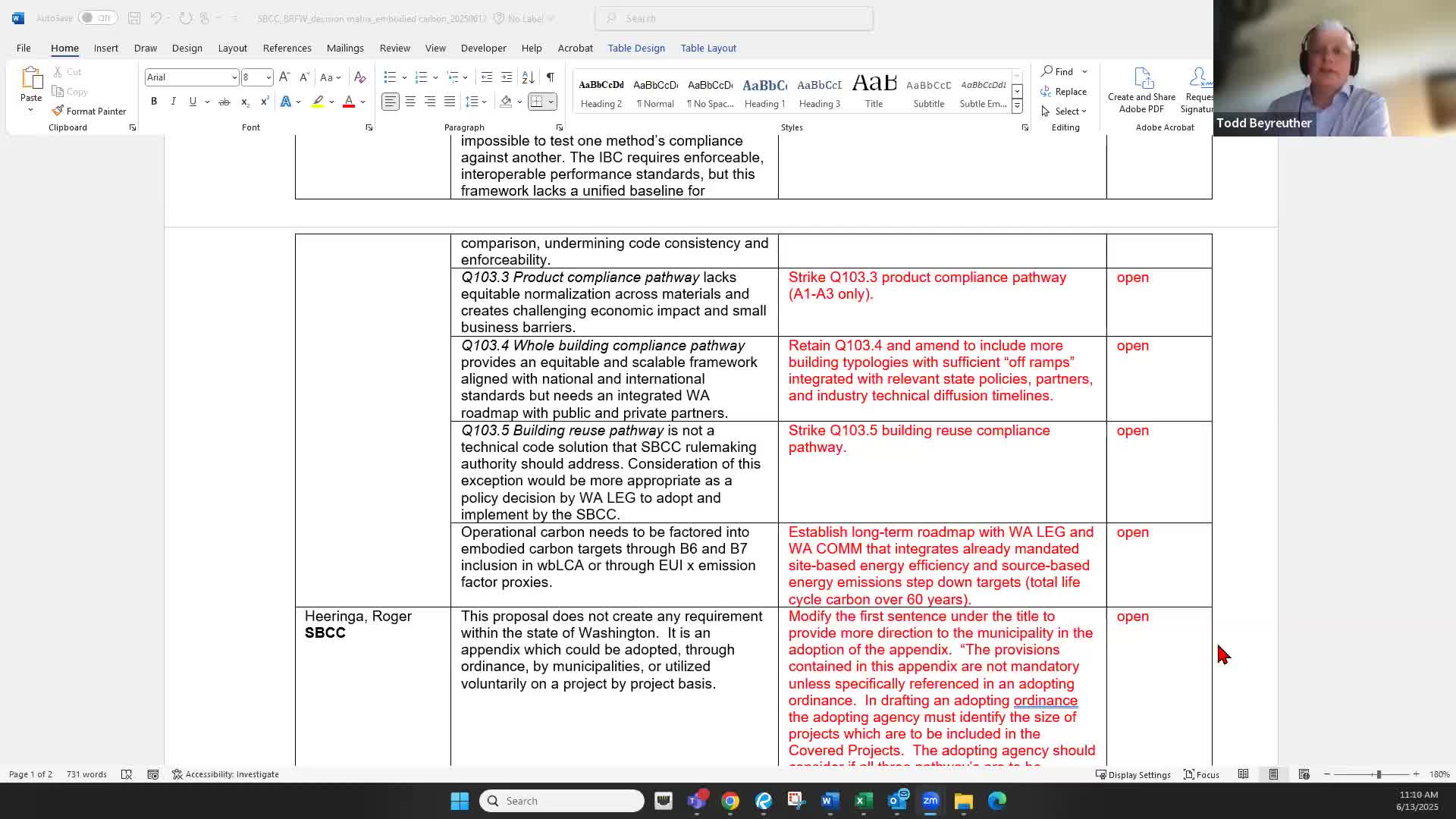This screenshot has width=1456, height=819.
Task: Decrease font size
Action: tap(304, 77)
